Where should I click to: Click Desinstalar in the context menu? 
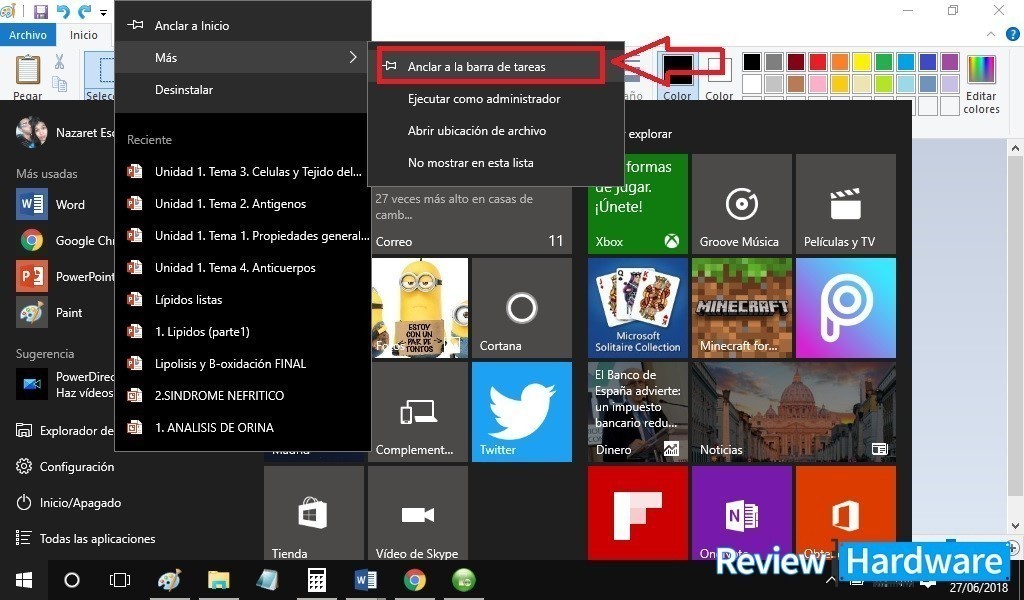[183, 90]
